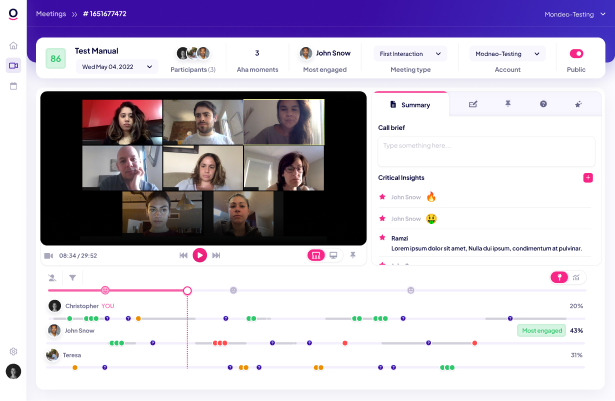Click Christopher's 20% engagement value
The width and height of the screenshot is (615, 401).
tap(576, 306)
